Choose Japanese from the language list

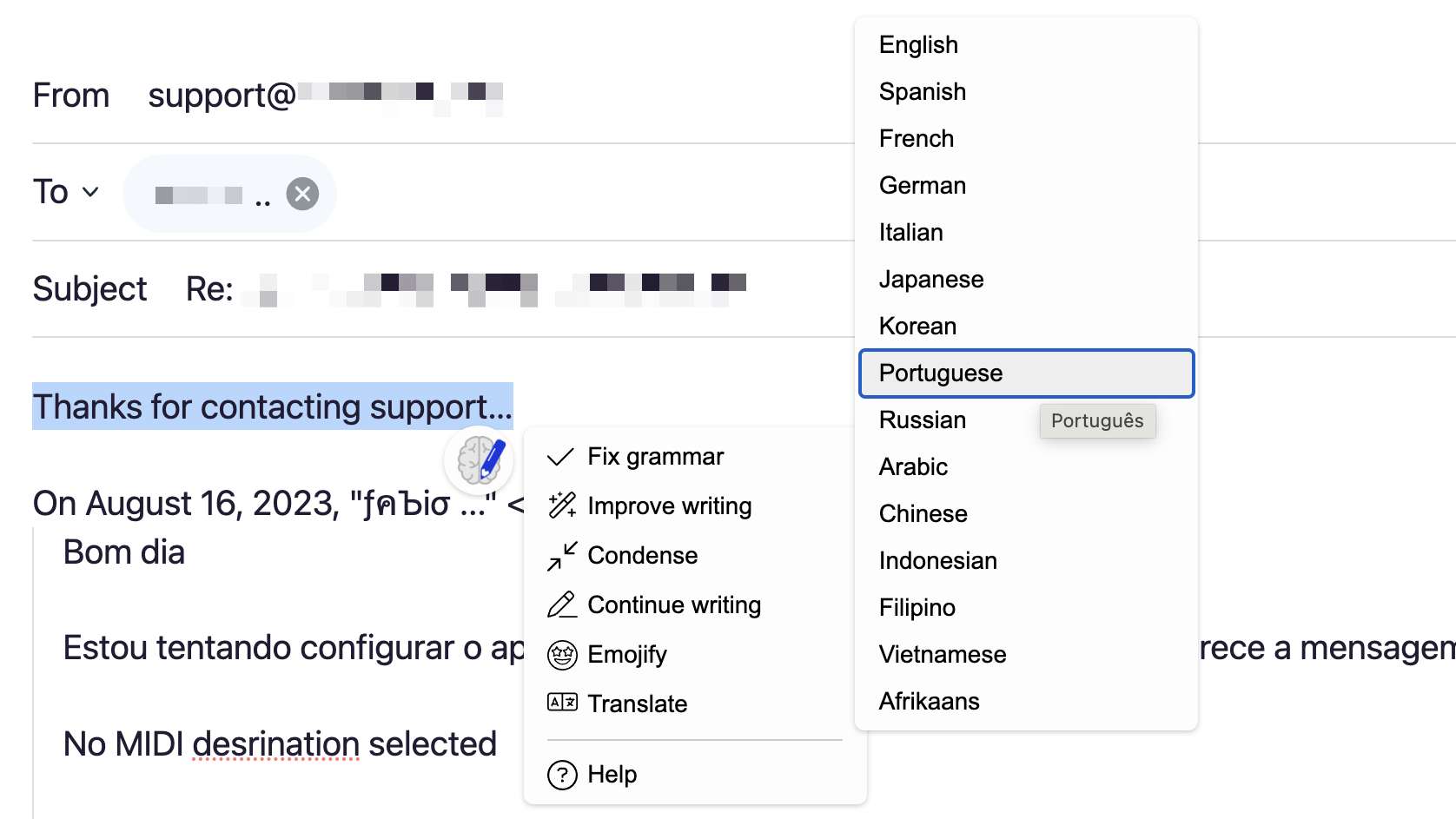[x=931, y=279]
